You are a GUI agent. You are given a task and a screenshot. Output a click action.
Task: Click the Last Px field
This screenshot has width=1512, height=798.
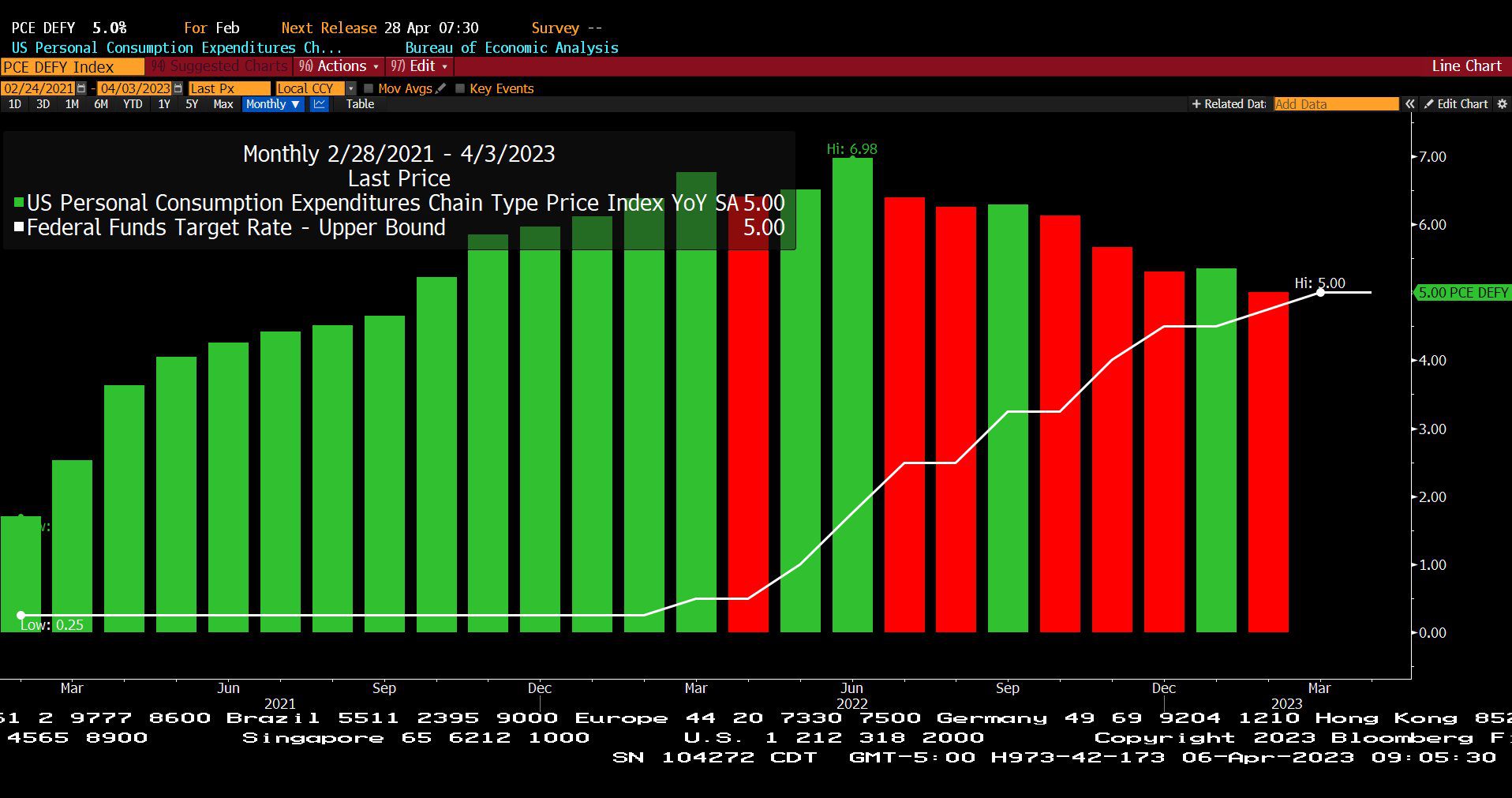229,88
